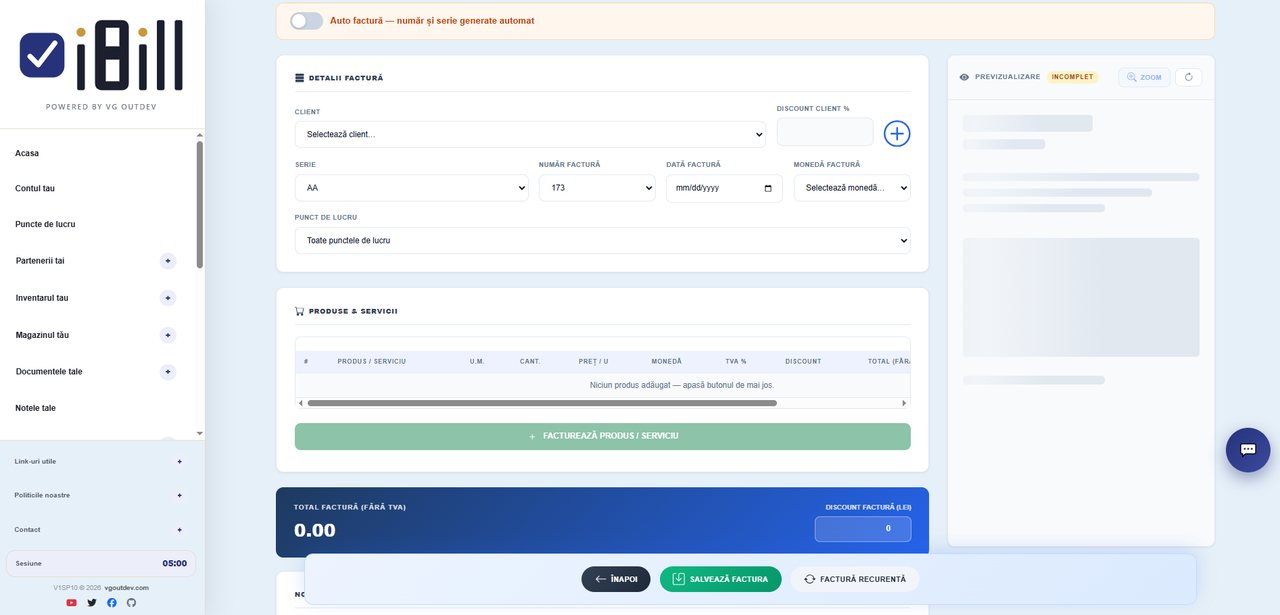Click the eye icon beside Previzualizare
Image resolution: width=1280 pixels, height=615 pixels.
[x=964, y=77]
